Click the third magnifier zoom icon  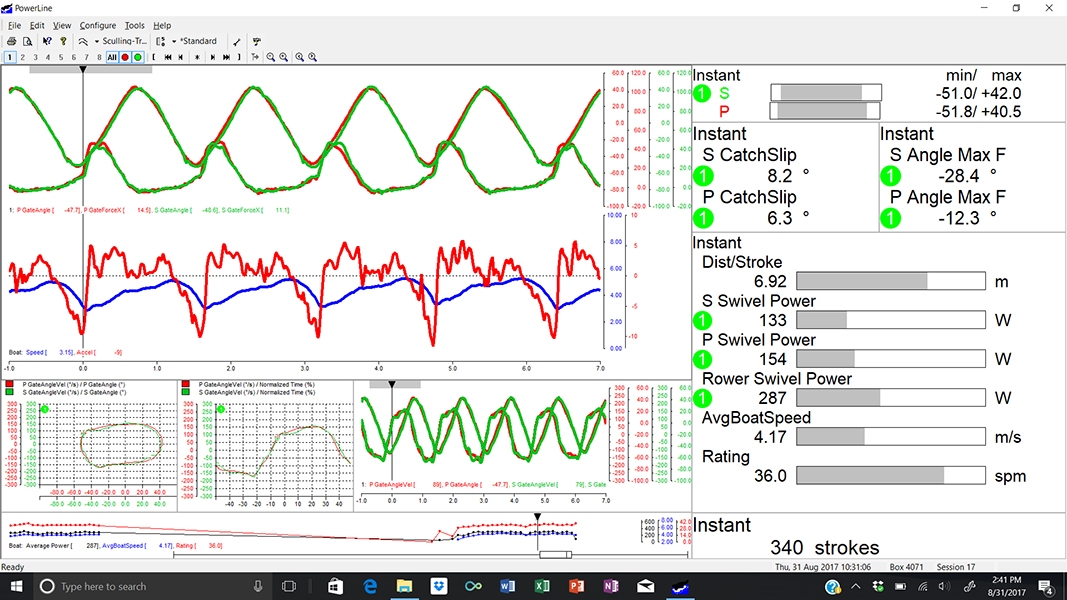pos(299,57)
